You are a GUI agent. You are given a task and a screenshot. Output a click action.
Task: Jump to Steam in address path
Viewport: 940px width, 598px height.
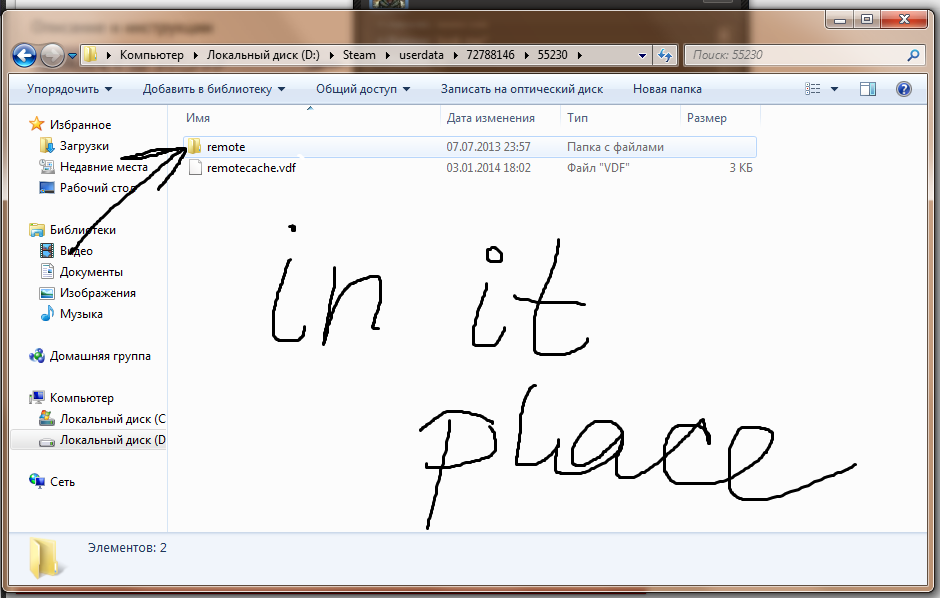(x=359, y=55)
